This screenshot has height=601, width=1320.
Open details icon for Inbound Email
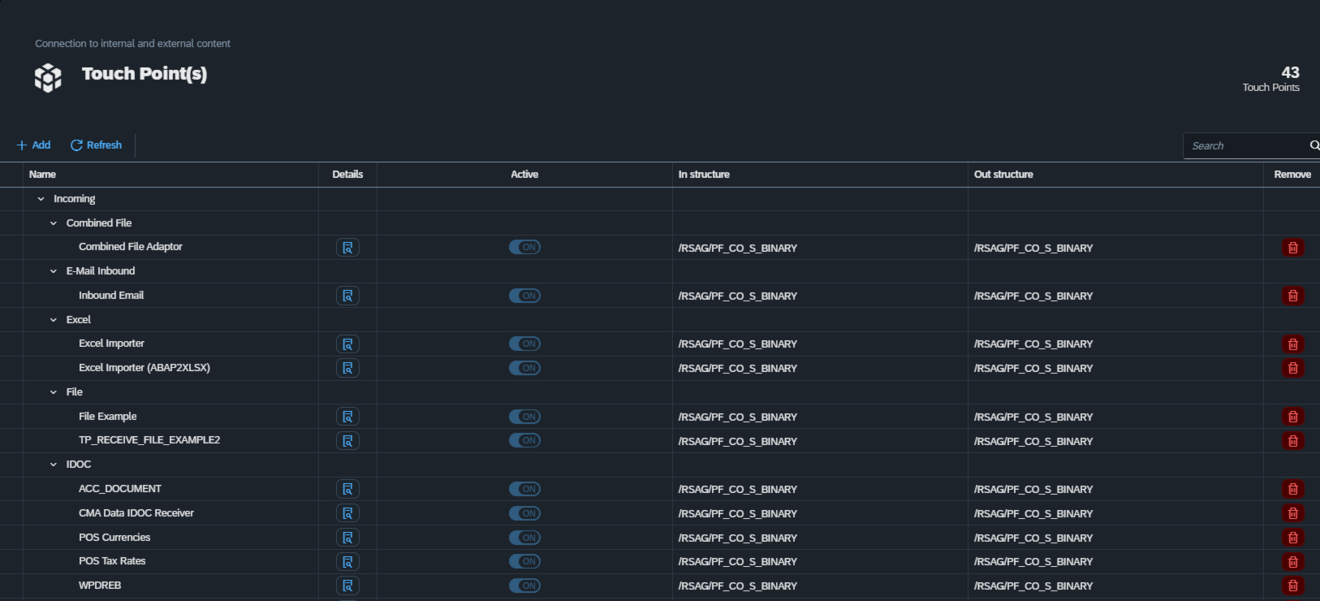347,296
